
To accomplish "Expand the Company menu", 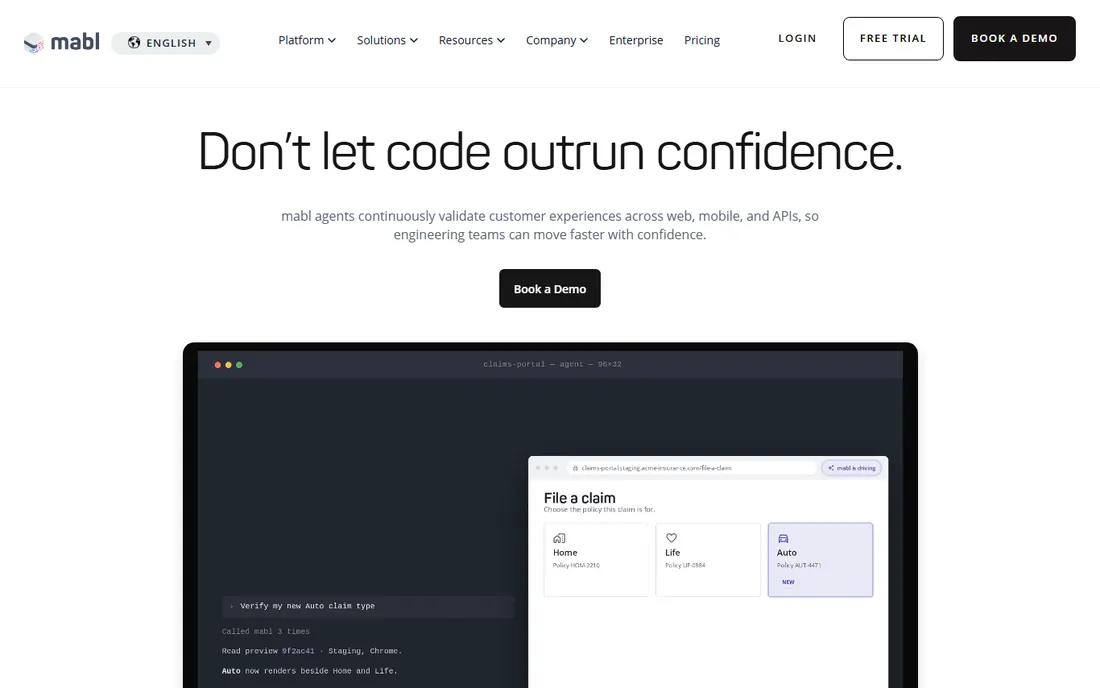I will [557, 40].
